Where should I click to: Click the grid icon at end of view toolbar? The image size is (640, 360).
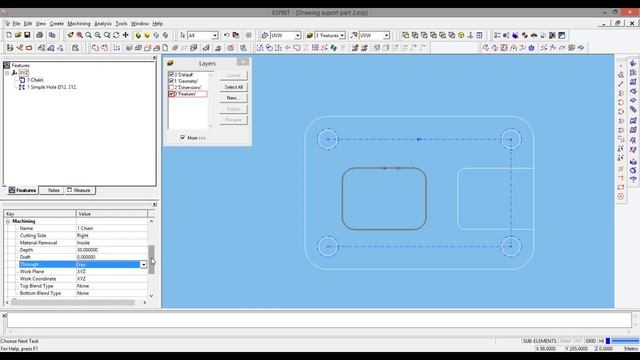480,36
